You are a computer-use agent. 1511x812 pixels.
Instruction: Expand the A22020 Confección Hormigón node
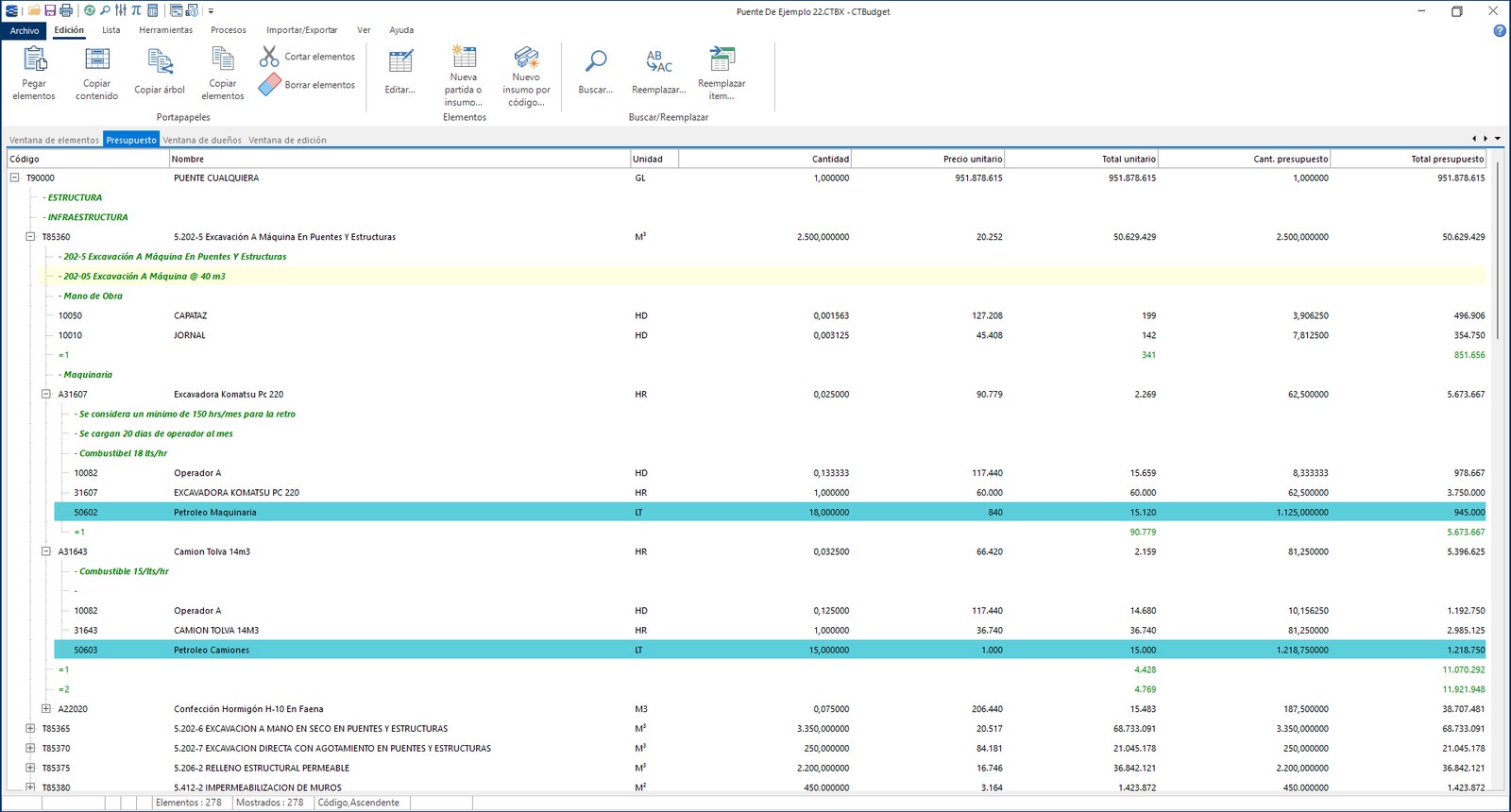tap(45, 708)
